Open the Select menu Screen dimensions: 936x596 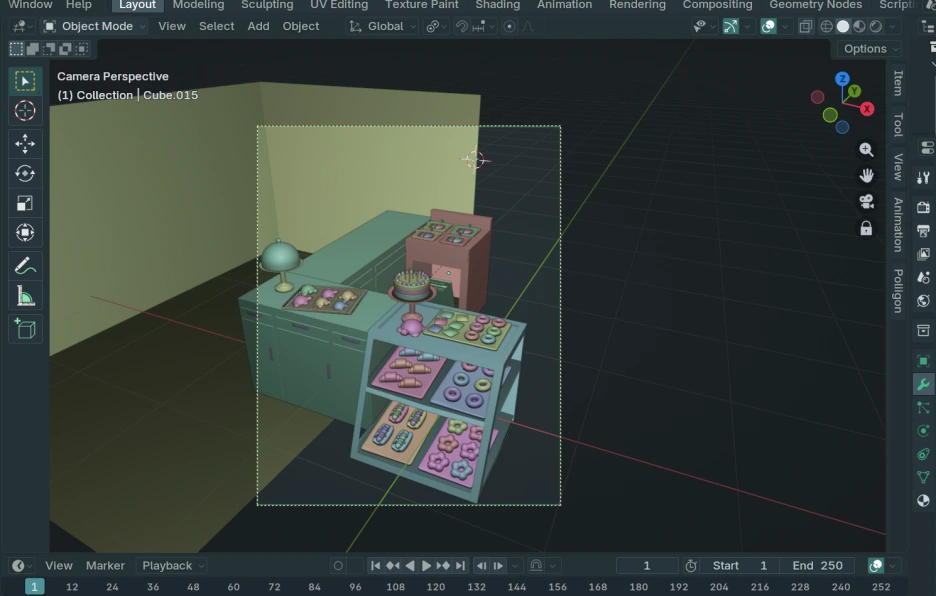(x=216, y=26)
